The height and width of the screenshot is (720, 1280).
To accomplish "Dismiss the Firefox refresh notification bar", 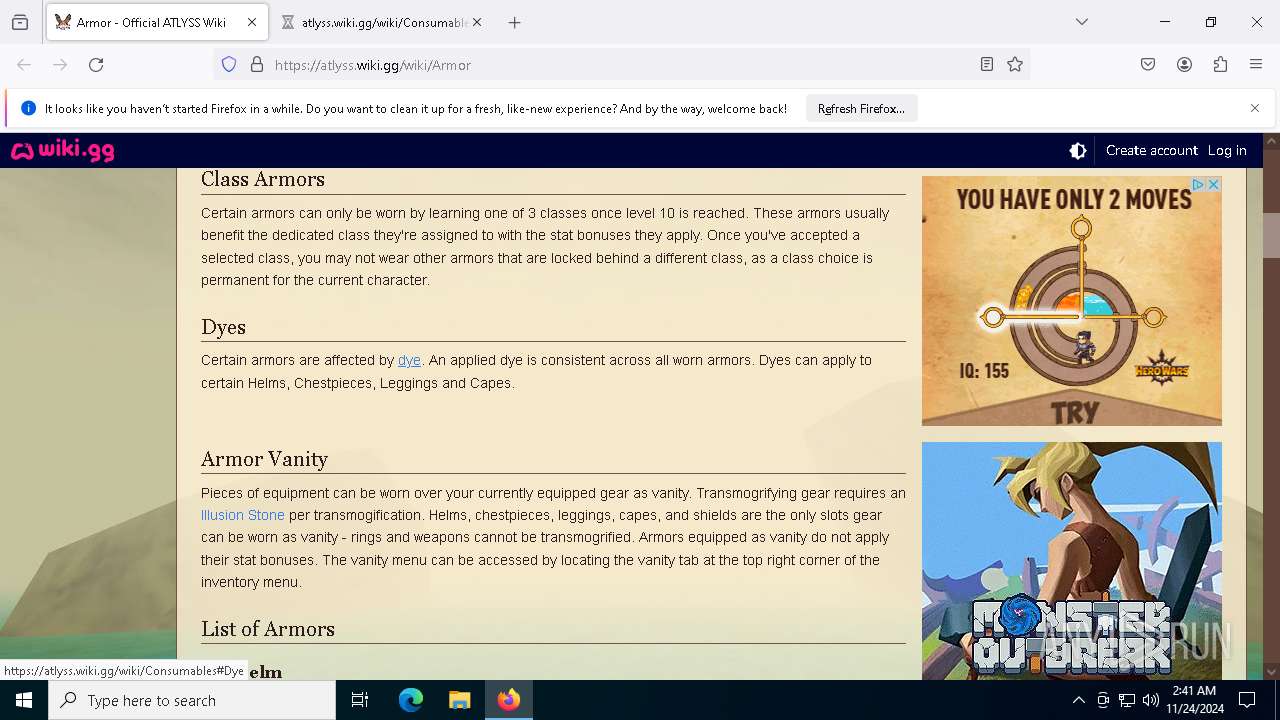I will coord(1255,108).
